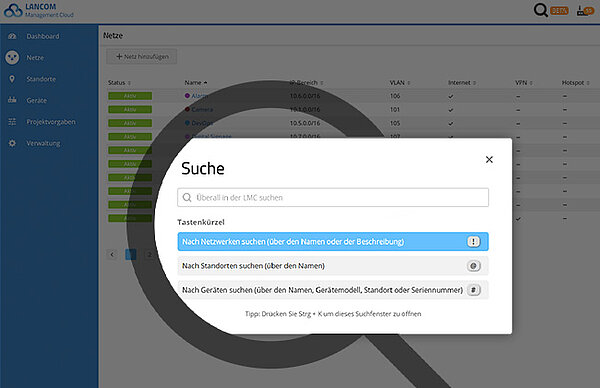Image resolution: width=600 pixels, height=388 pixels.
Task: Click the Aktiv status in the Alarm row
Action: pyautogui.click(x=130, y=96)
